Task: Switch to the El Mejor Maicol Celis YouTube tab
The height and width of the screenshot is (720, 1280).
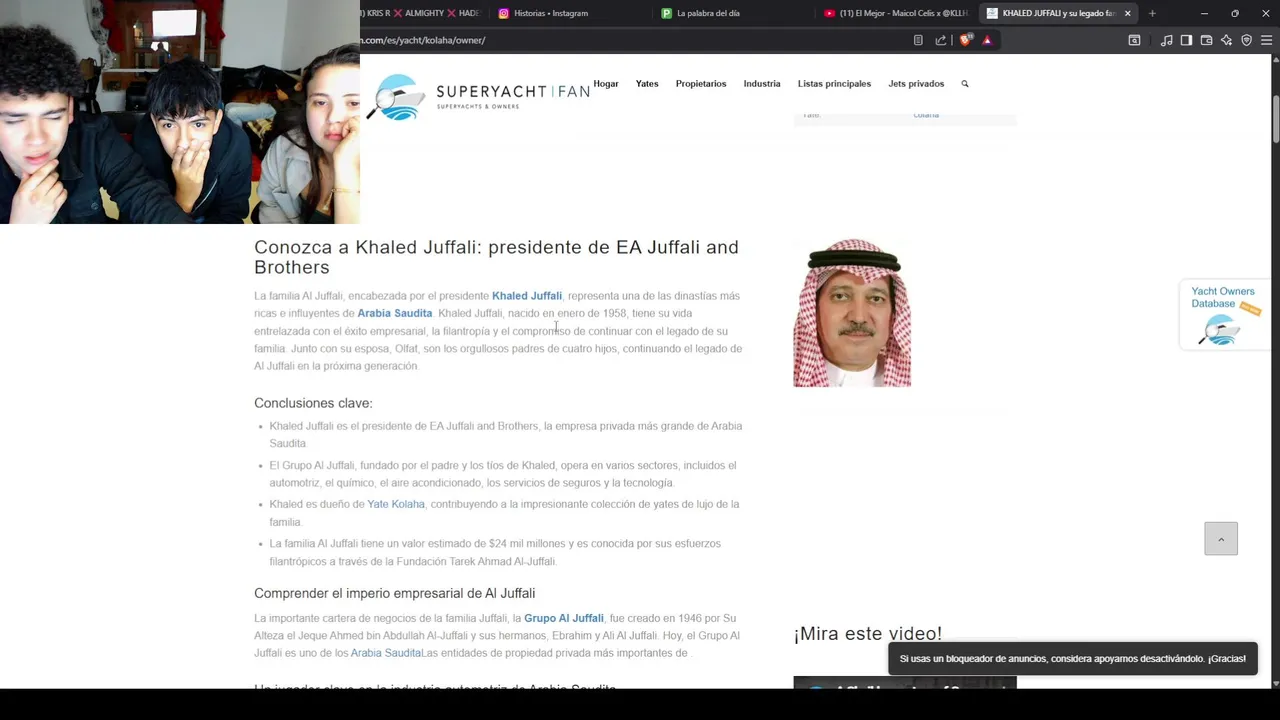Action: 895,13
